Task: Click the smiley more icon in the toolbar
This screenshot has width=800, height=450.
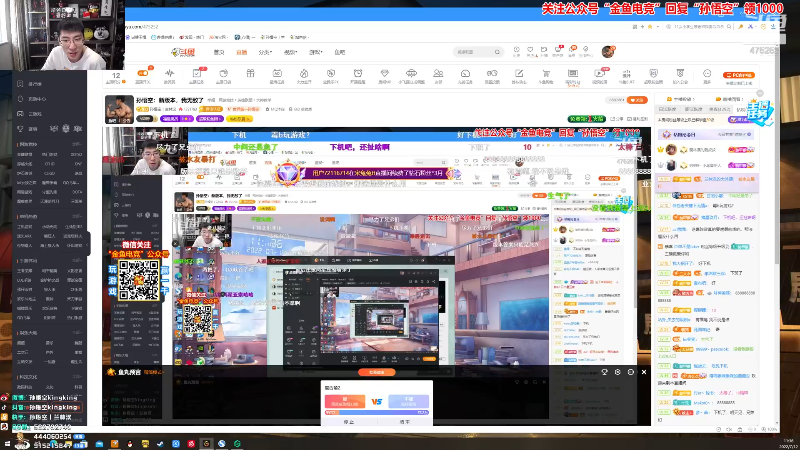Action: click(x=707, y=73)
